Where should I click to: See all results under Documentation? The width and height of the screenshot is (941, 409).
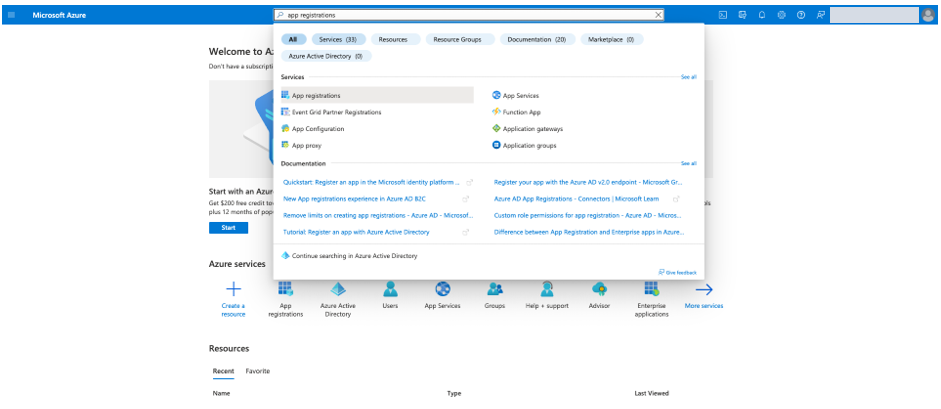688,163
